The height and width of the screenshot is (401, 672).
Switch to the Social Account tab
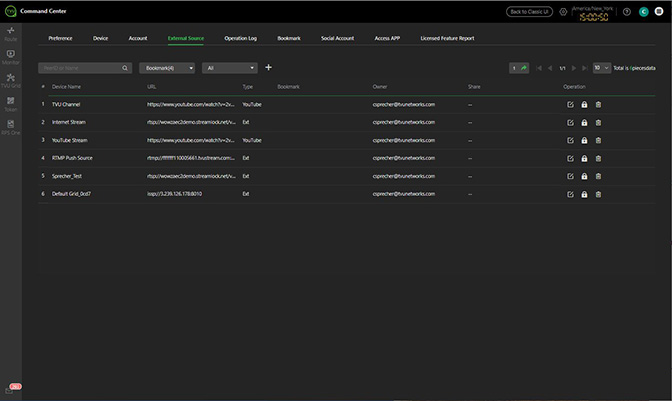click(337, 38)
